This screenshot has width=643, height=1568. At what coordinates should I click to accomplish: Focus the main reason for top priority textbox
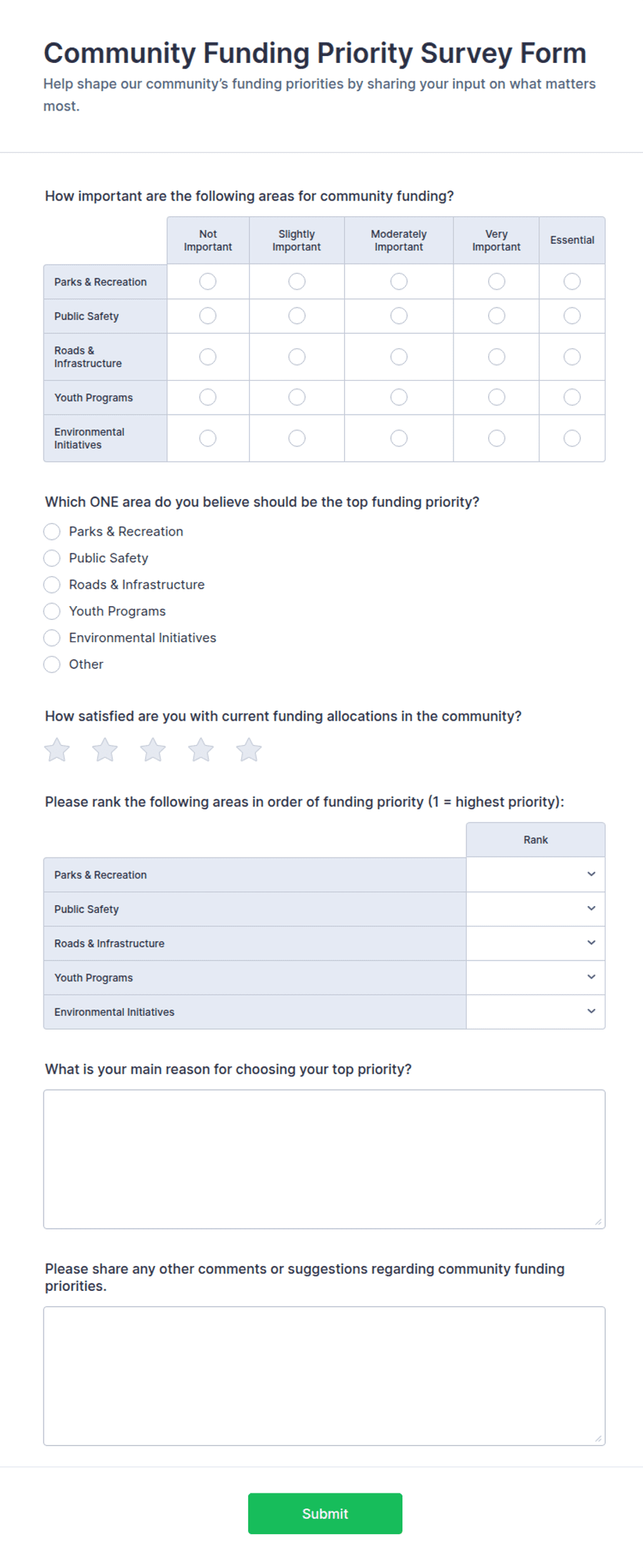[324, 1159]
